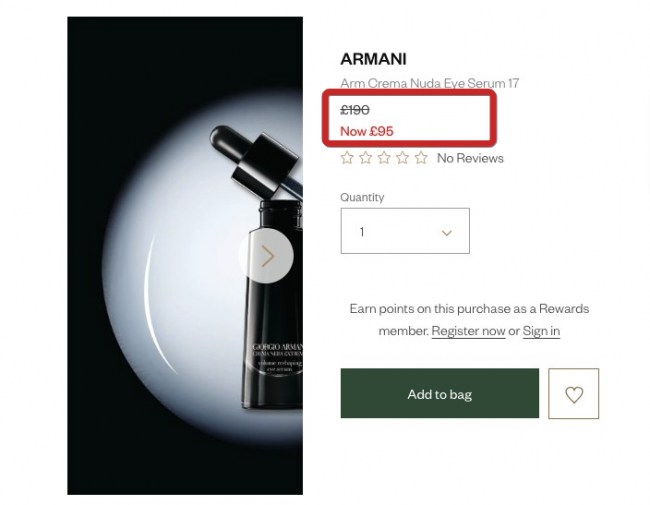Click the third rating star

tap(384, 158)
